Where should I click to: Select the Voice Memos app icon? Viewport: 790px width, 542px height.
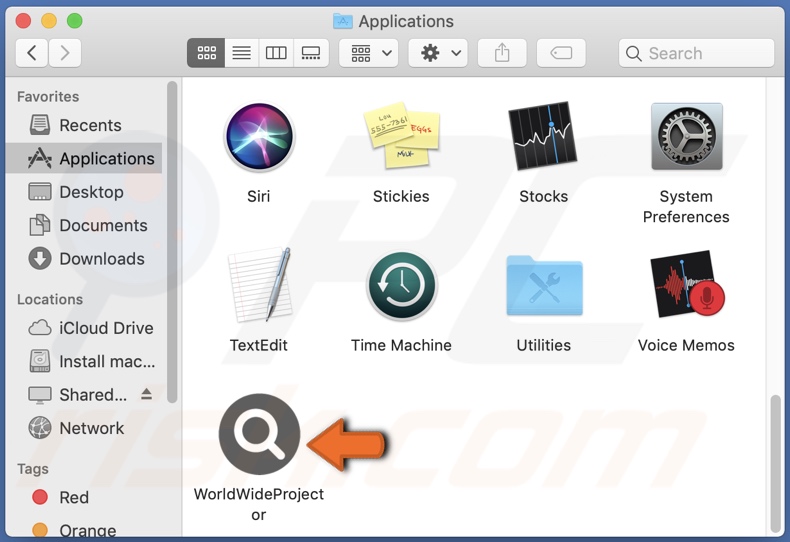click(x=687, y=285)
